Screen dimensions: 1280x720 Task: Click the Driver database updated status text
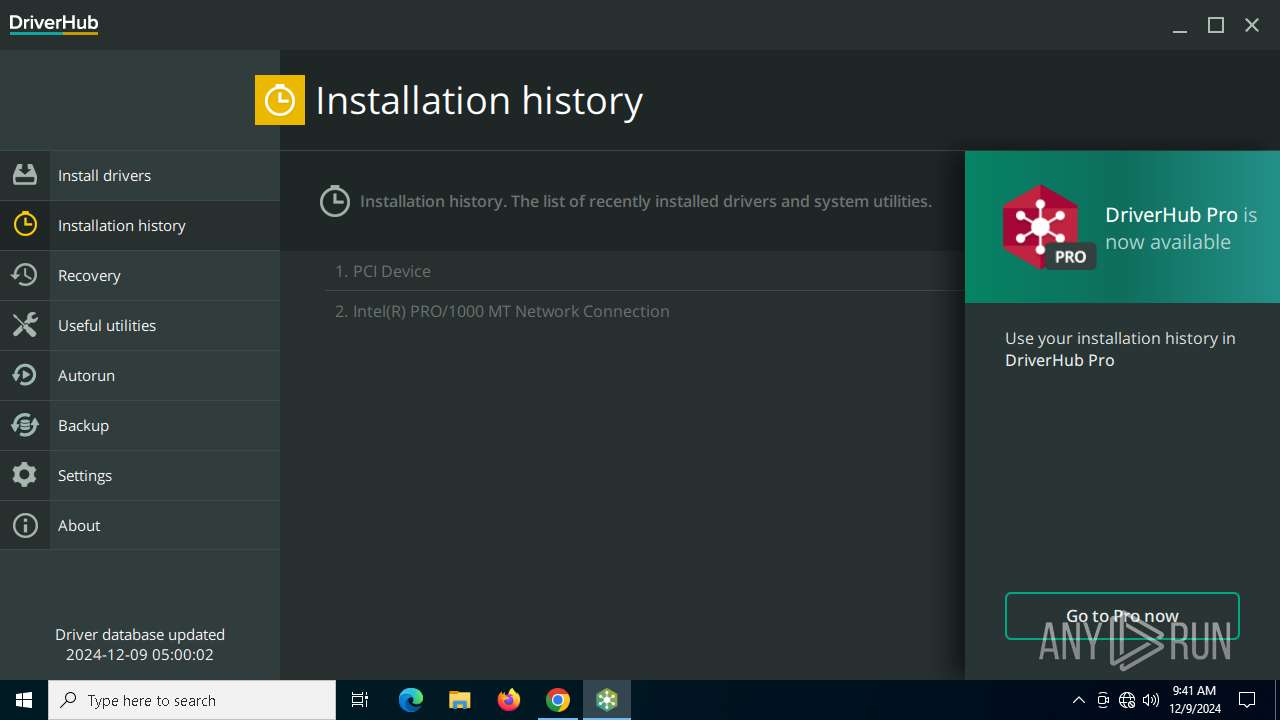140,644
